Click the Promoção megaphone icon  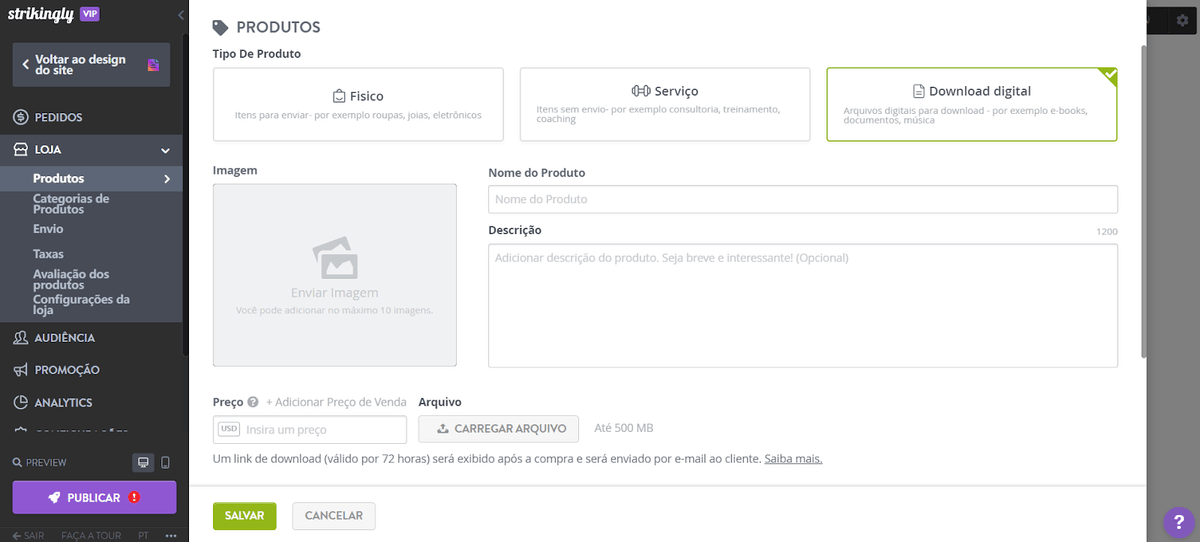pyautogui.click(x=20, y=370)
